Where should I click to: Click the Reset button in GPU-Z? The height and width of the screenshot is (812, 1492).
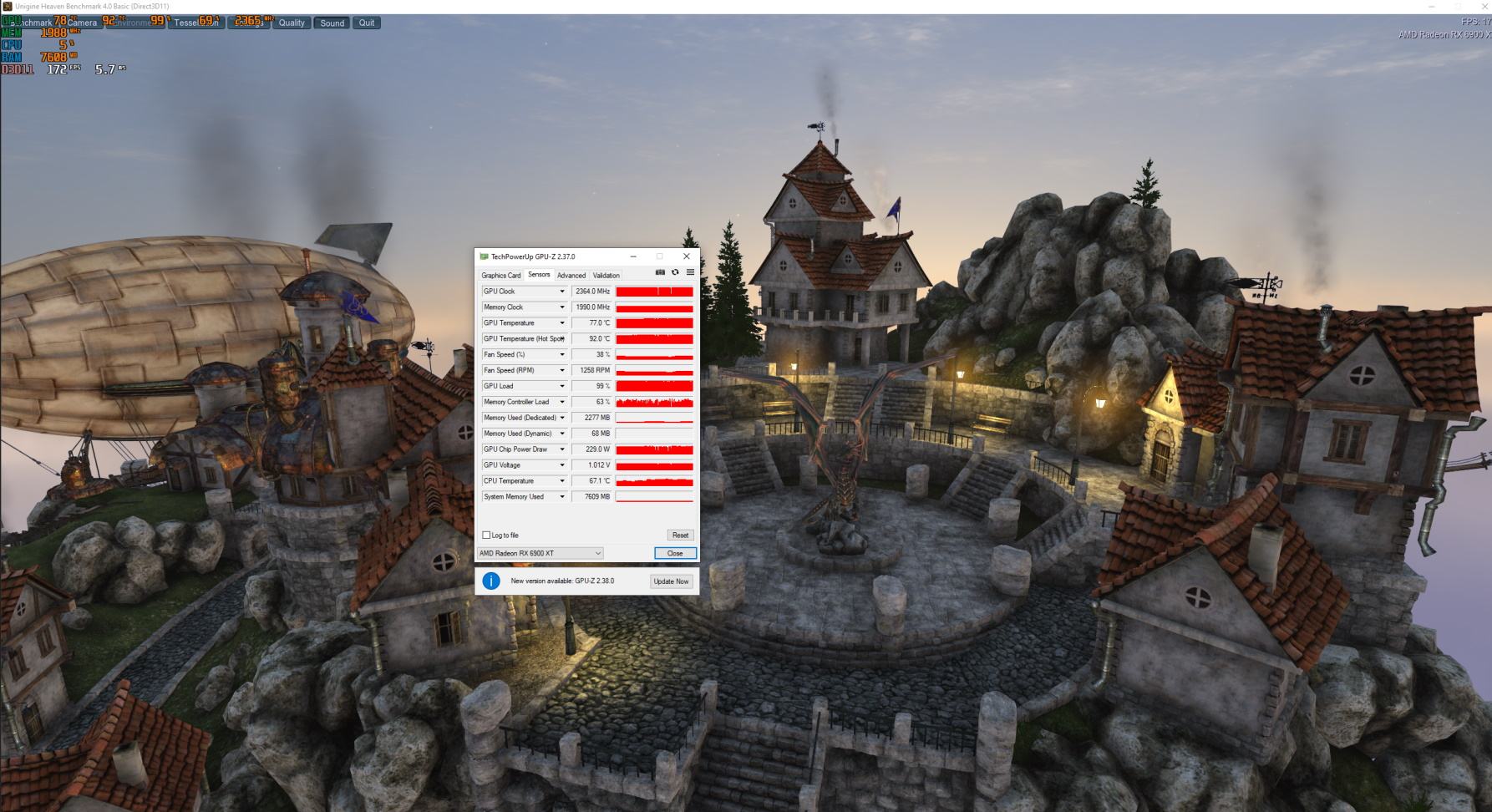click(681, 535)
